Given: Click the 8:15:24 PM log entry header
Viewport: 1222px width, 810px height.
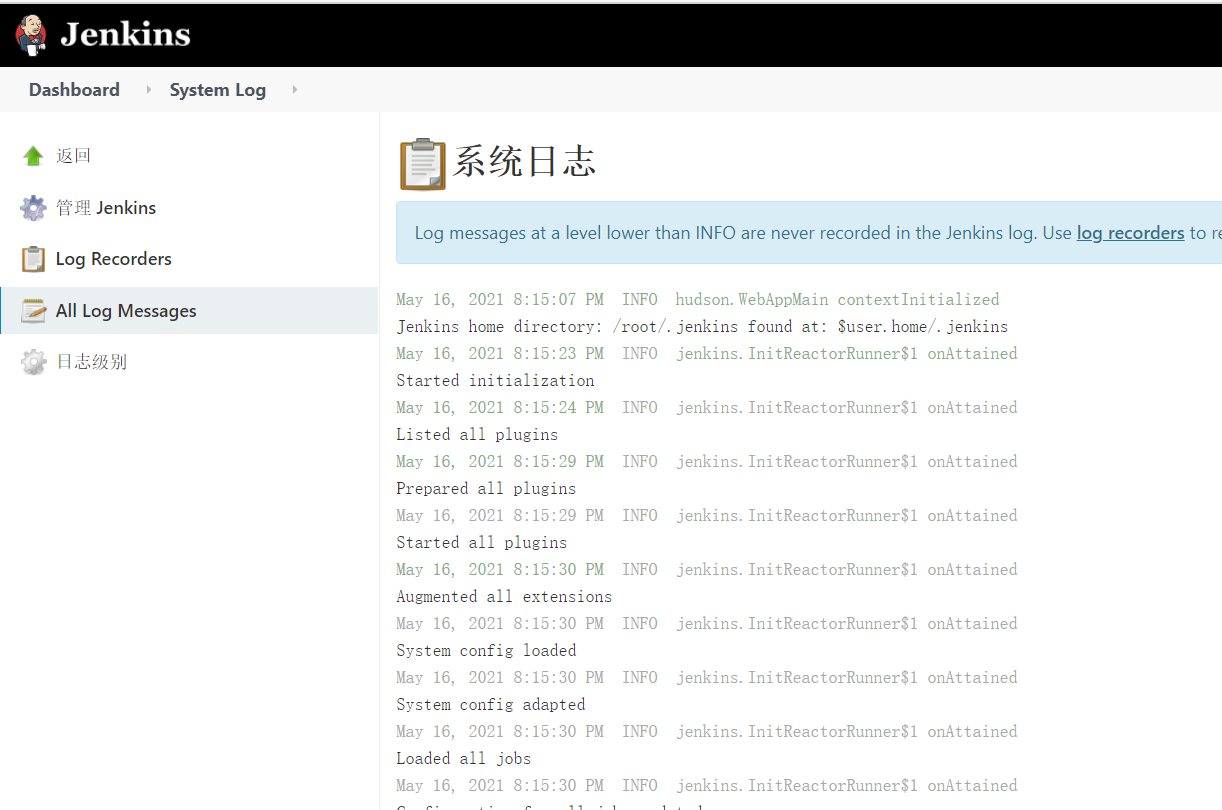Looking at the screenshot, I should tap(706, 408).
